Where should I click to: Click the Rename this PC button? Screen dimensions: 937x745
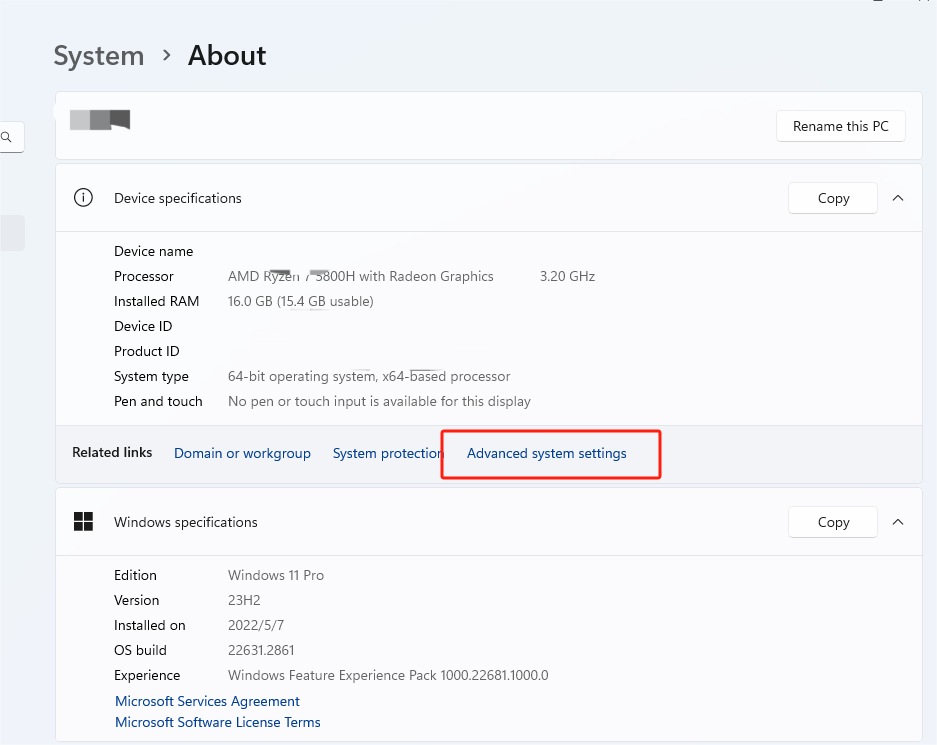(x=840, y=126)
